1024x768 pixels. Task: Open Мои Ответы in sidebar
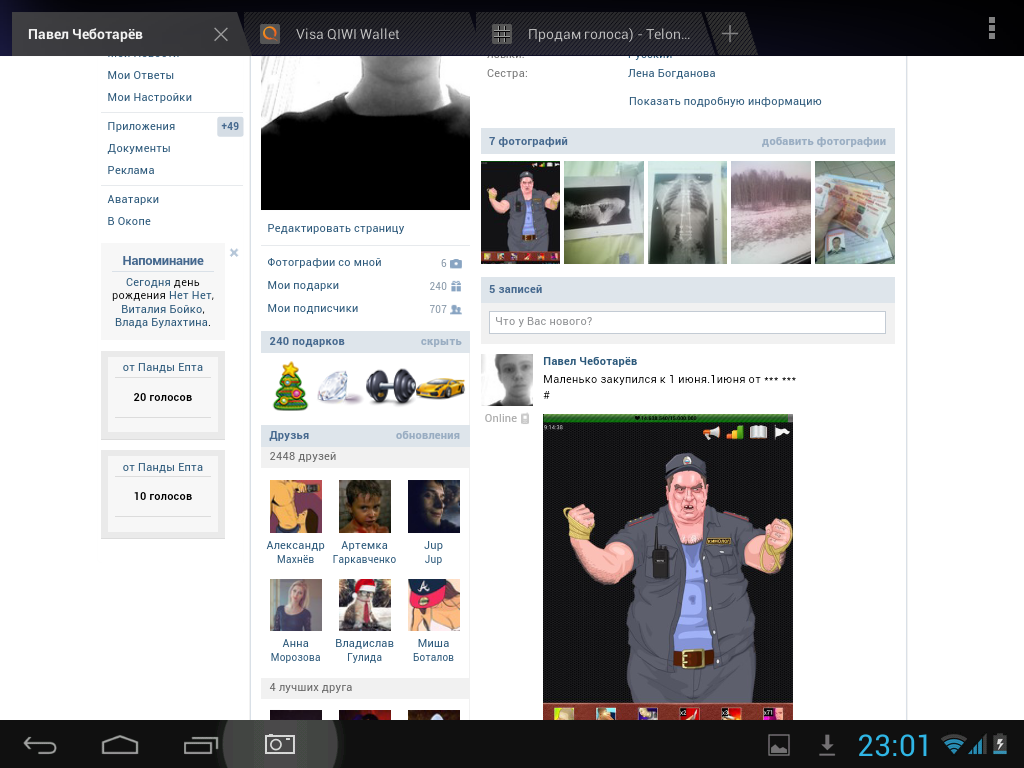140,75
